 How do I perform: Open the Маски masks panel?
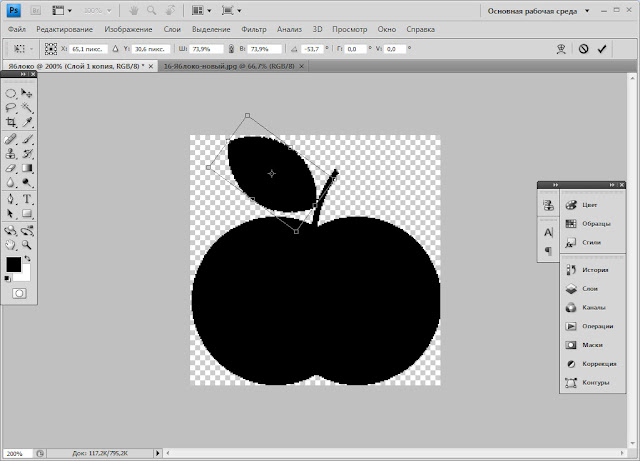[x=593, y=345]
